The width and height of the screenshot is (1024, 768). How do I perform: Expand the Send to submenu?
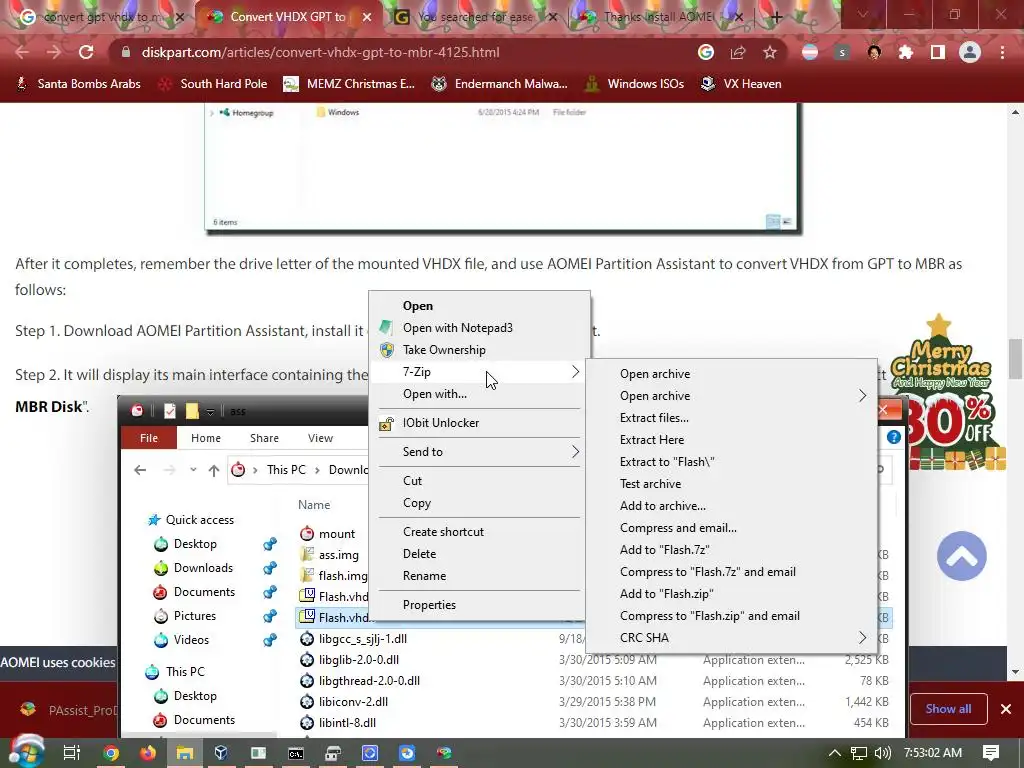[x=479, y=451]
